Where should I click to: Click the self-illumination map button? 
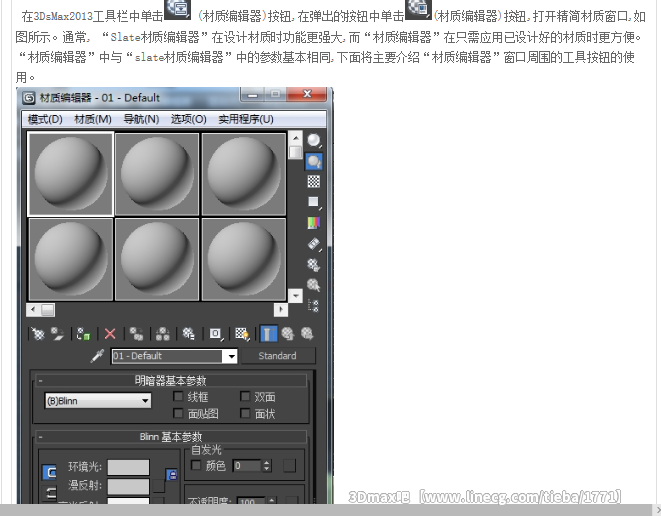289,465
